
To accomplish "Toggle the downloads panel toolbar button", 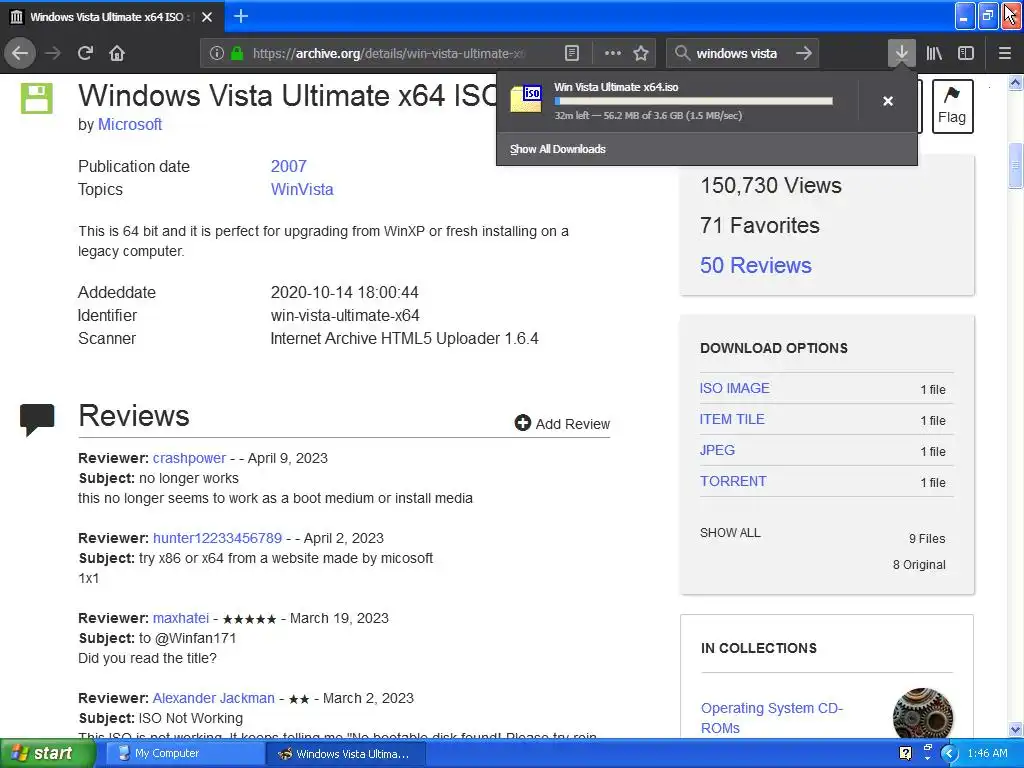I will click(x=901, y=53).
